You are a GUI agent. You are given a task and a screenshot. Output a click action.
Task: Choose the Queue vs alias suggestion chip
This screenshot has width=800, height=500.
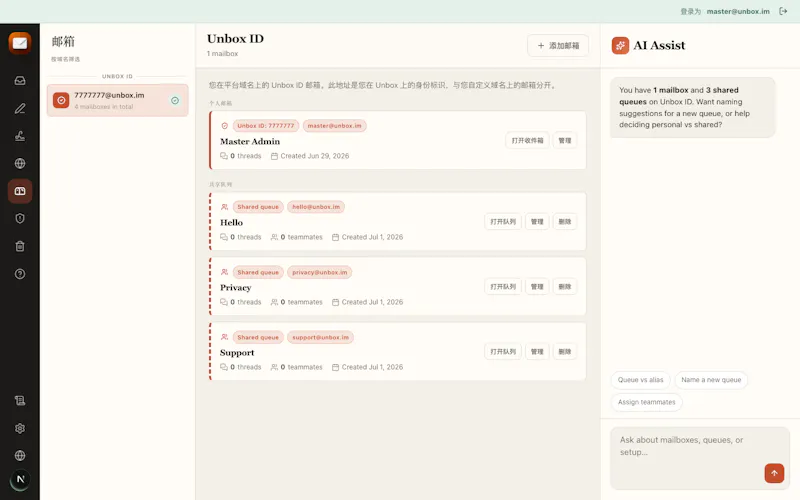click(x=640, y=380)
